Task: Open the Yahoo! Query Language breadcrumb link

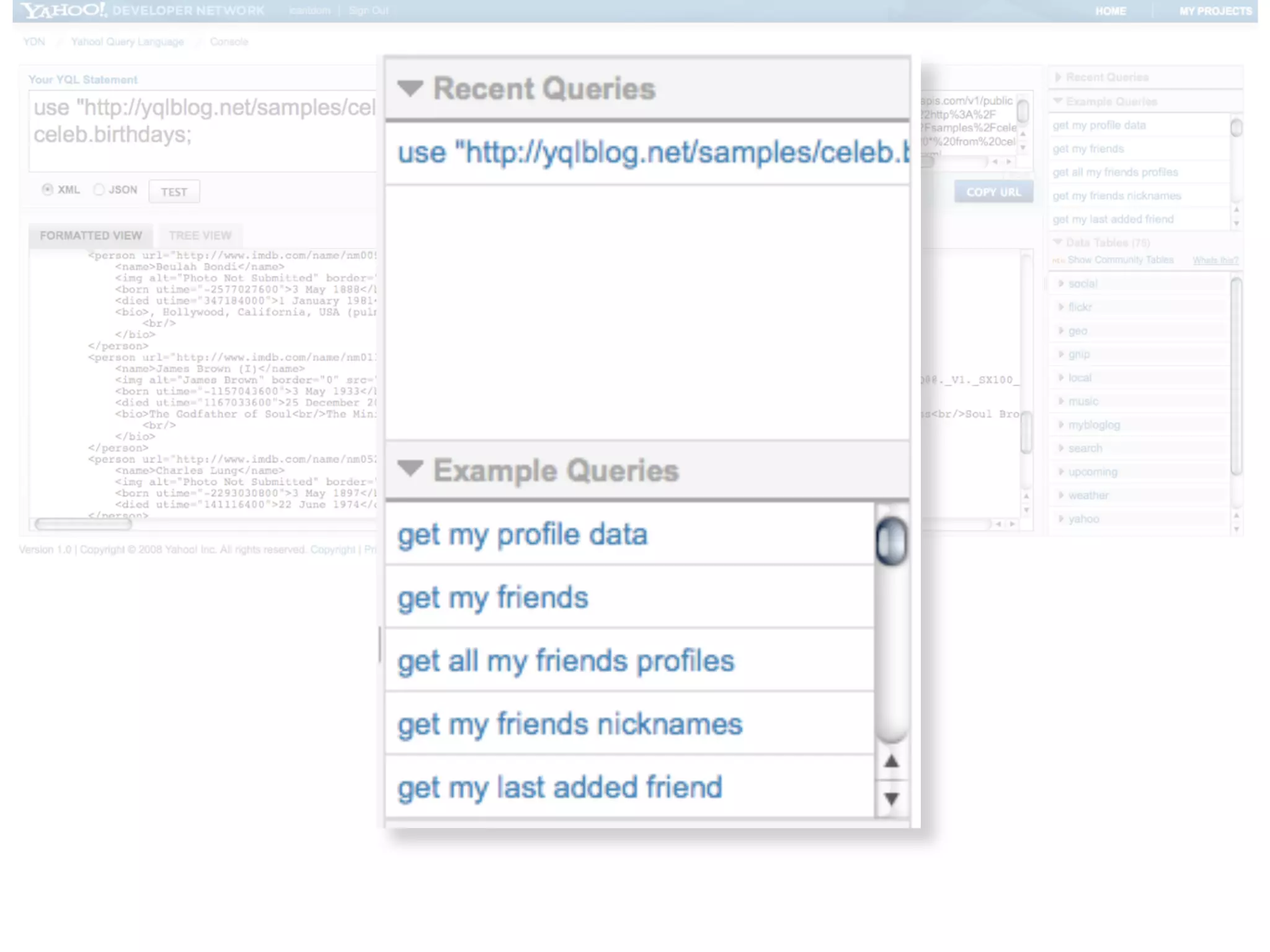Action: [x=127, y=42]
